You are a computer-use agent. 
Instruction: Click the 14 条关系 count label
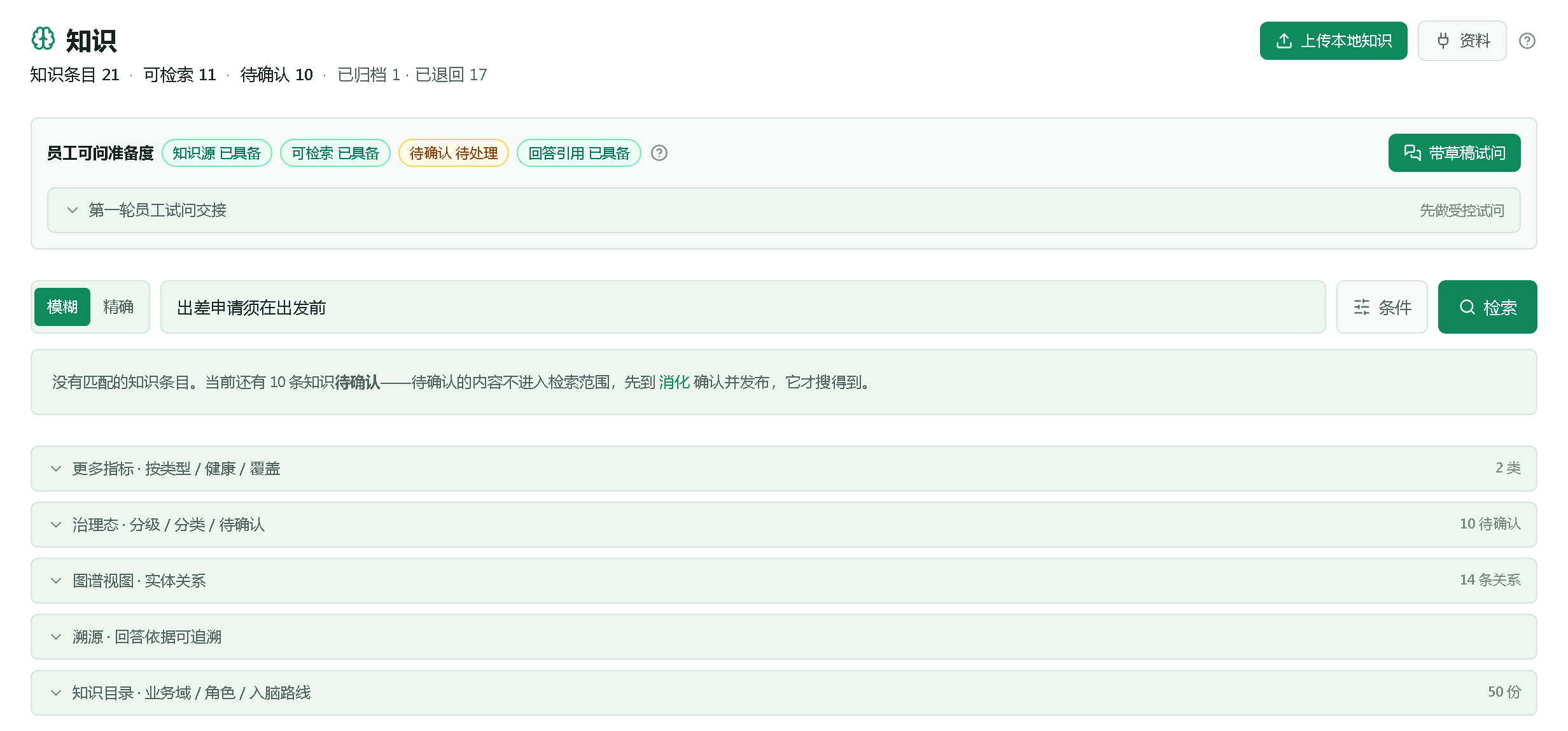coord(1490,579)
